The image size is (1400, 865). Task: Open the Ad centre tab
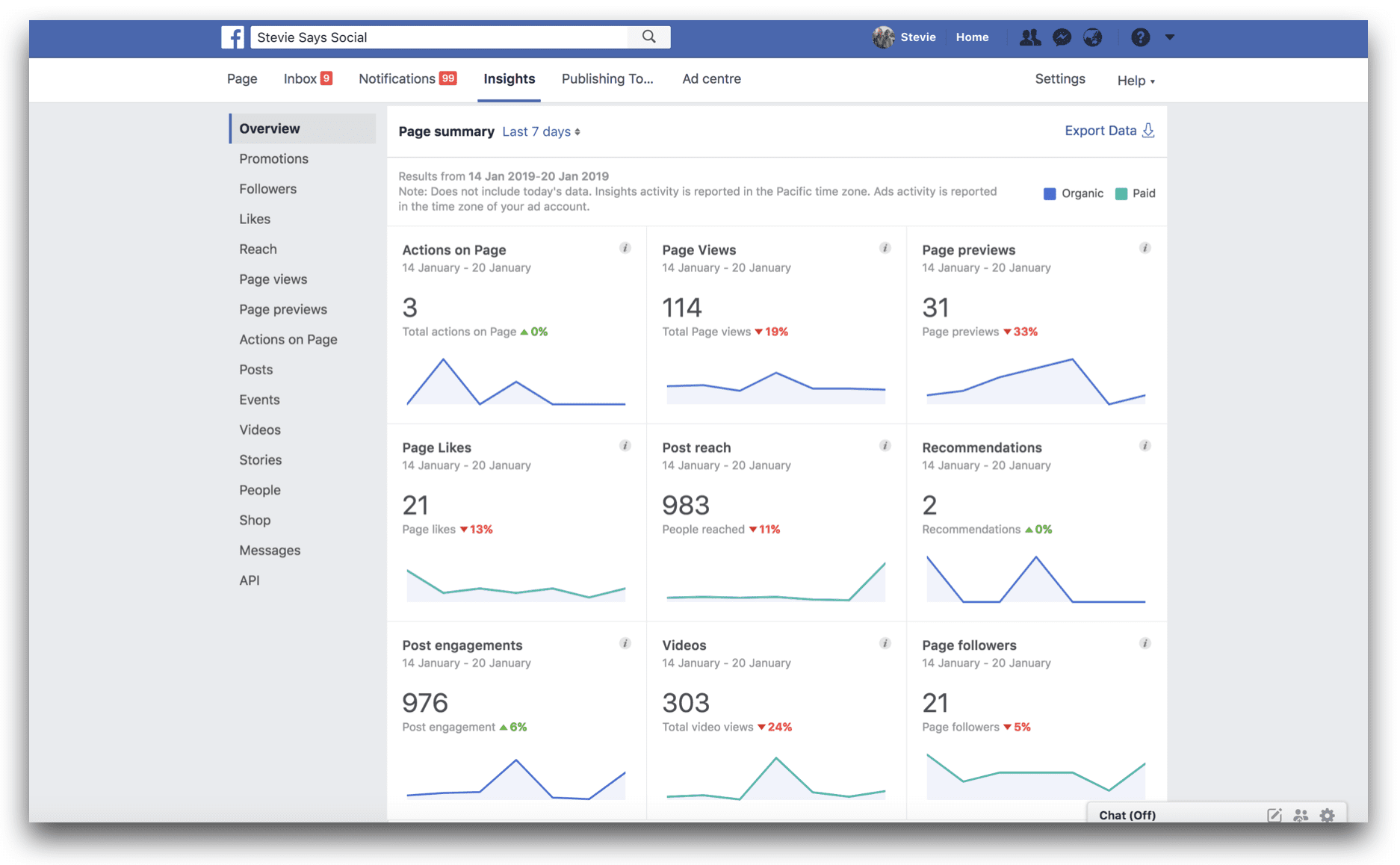click(x=710, y=78)
